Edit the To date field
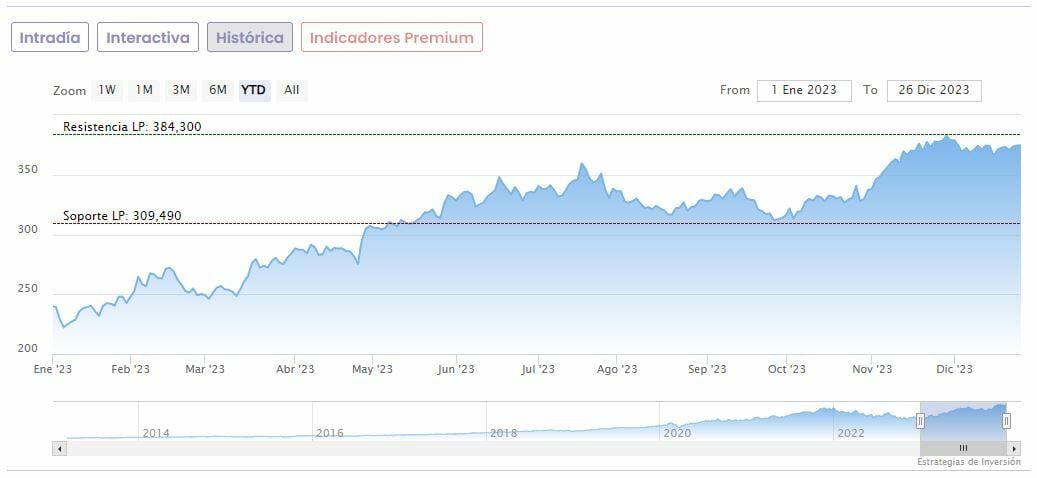 tap(934, 90)
